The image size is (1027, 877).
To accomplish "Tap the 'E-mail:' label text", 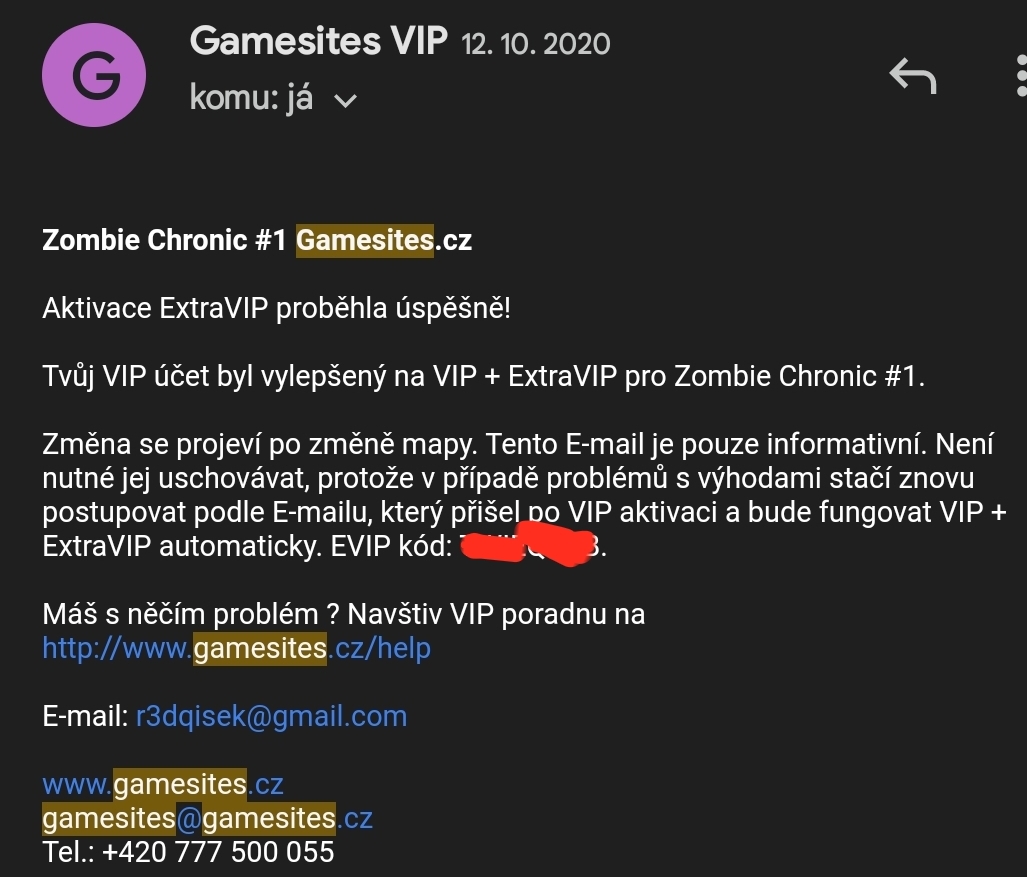I will point(85,717).
